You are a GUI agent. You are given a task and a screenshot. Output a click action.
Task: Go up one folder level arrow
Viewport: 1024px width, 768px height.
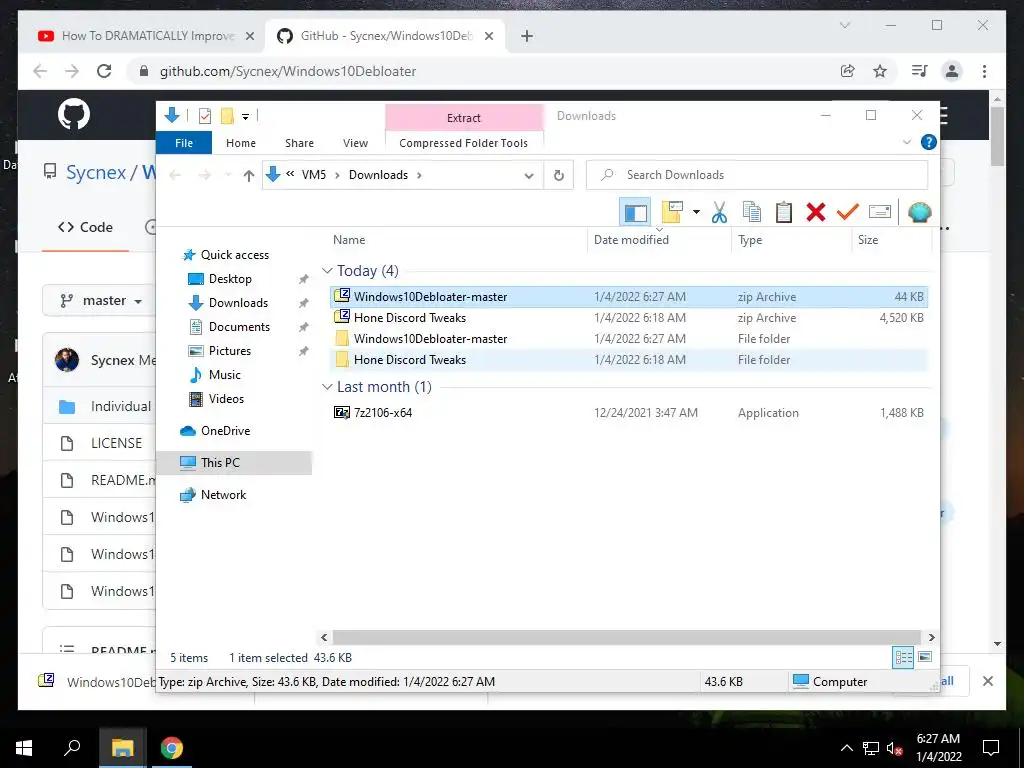[248, 175]
